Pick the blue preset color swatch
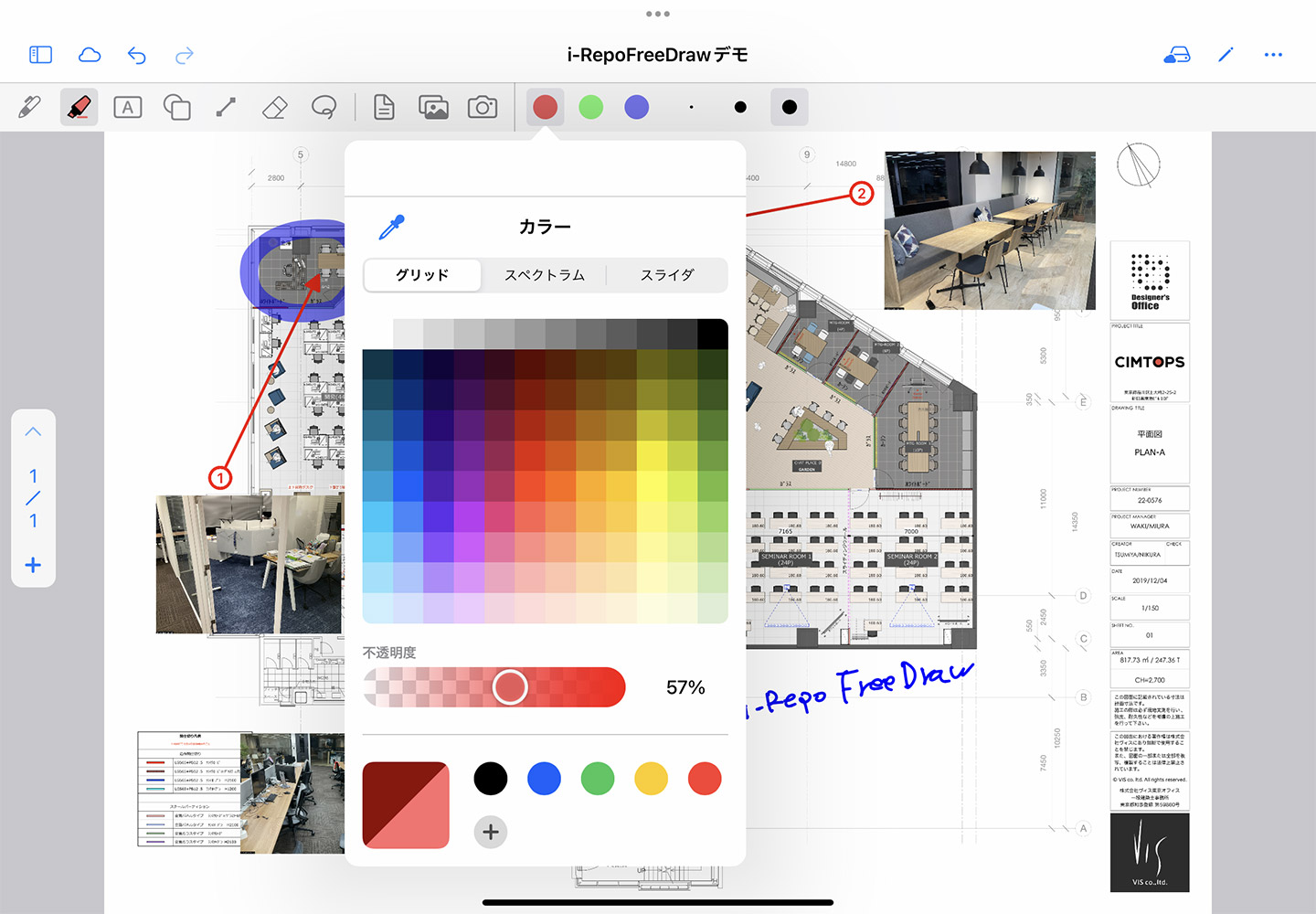This screenshot has height=914, width=1316. [x=544, y=779]
